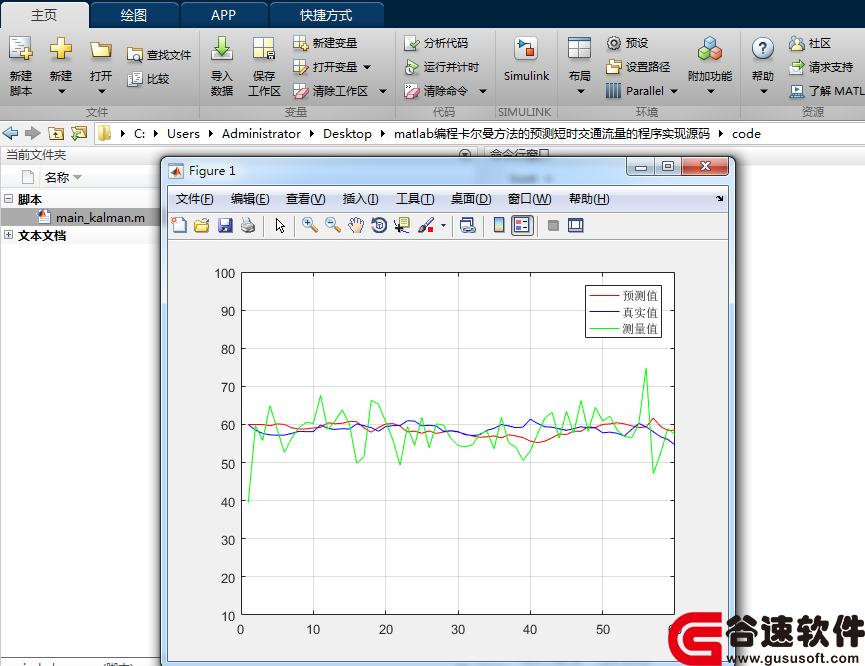This screenshot has width=865, height=666.
Task: Toggle the Insert Colorbar button
Action: pos(499,225)
